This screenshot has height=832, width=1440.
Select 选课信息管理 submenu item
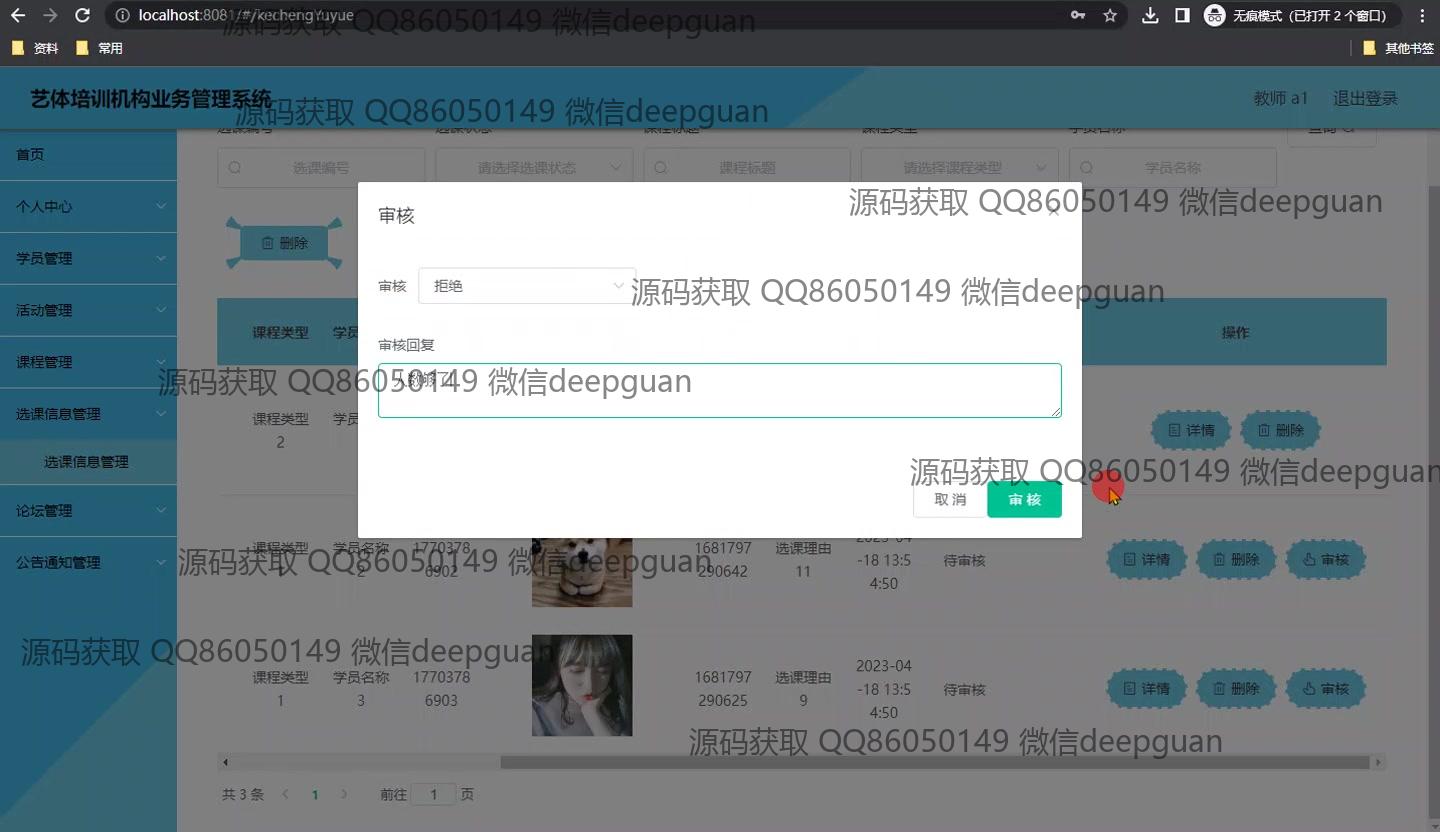[87, 462]
